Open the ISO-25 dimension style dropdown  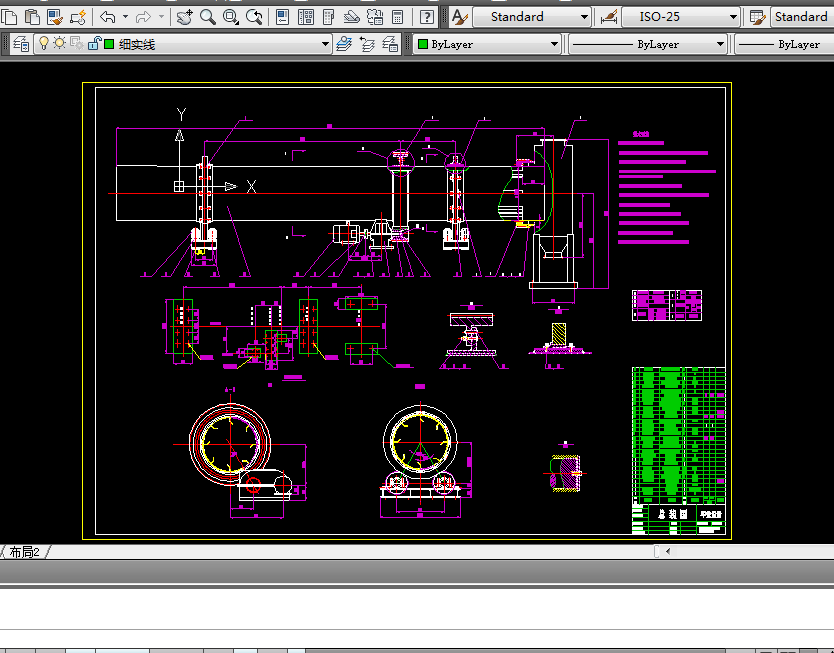733,17
